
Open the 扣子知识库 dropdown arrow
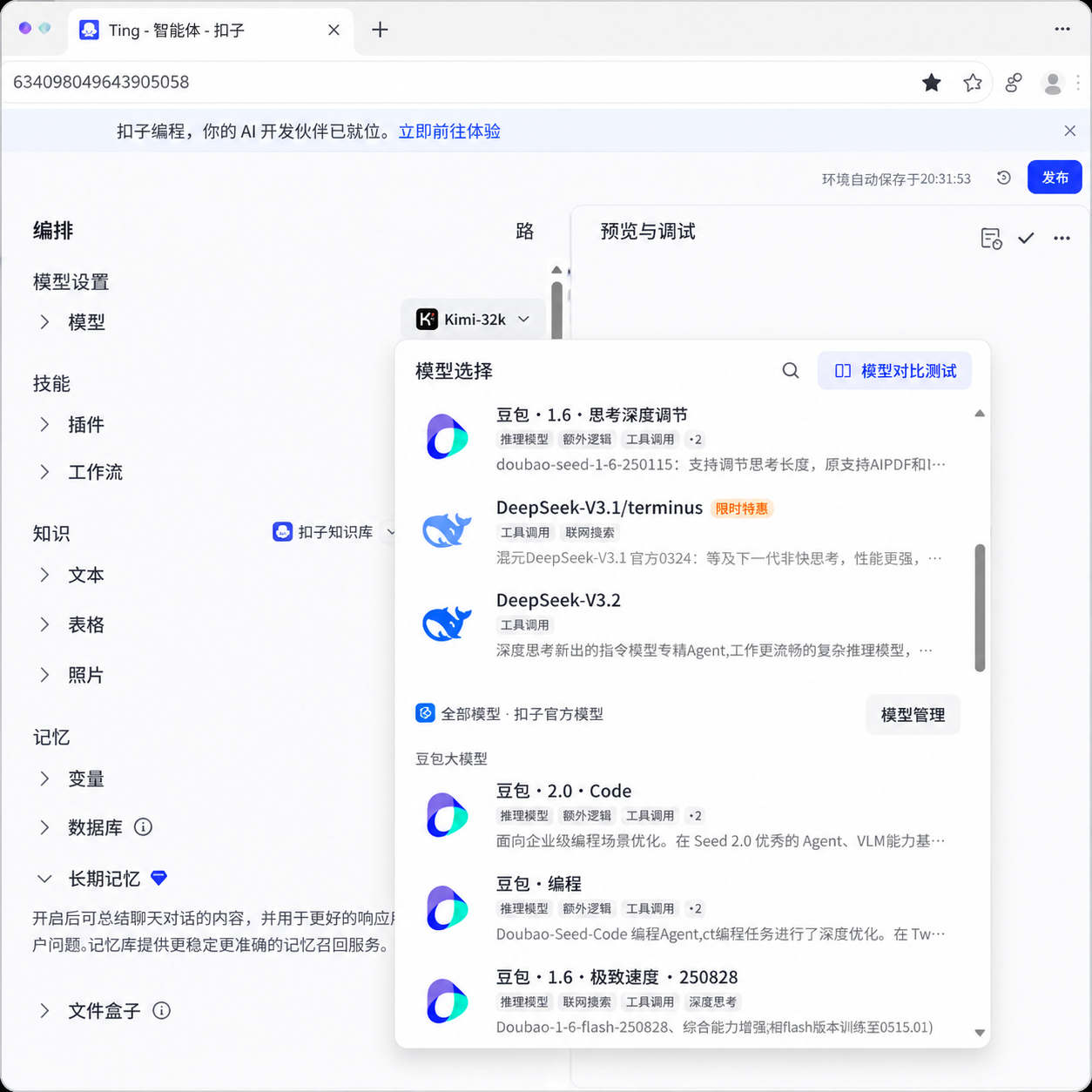tap(390, 531)
